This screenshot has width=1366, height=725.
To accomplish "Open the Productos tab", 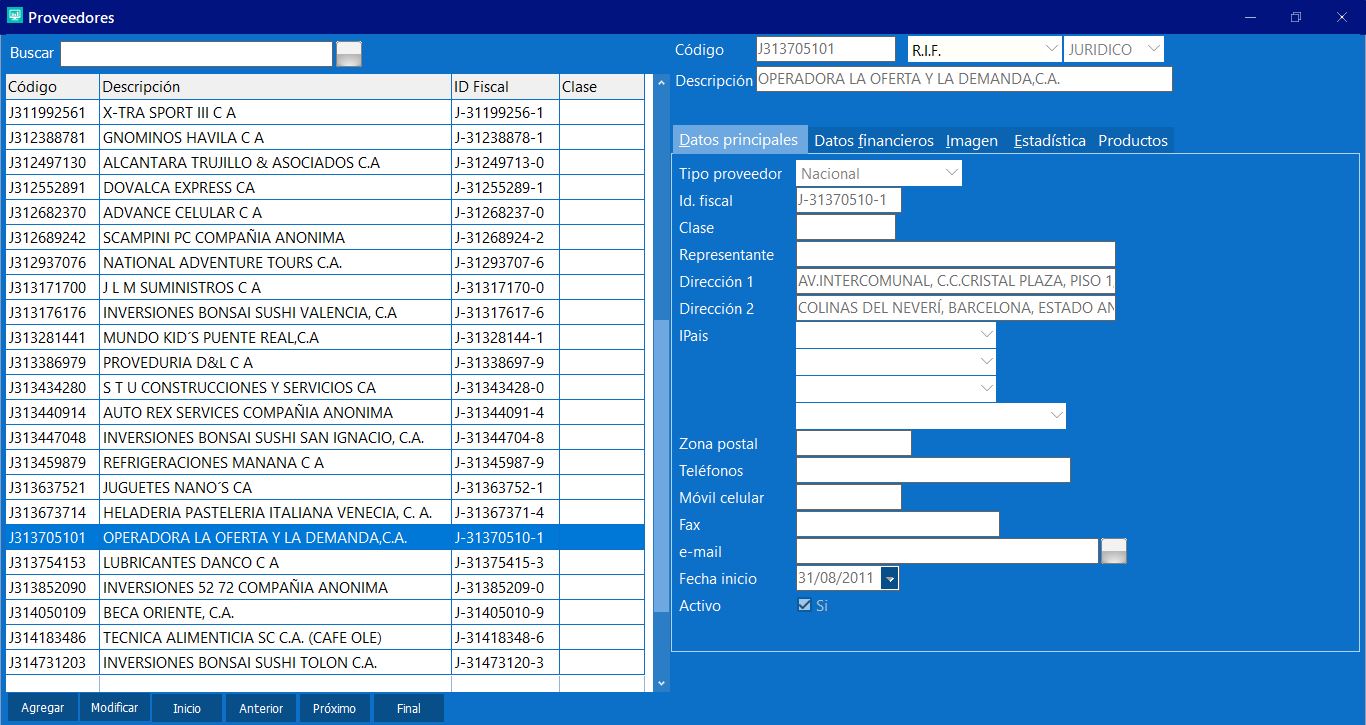I will [1133, 140].
